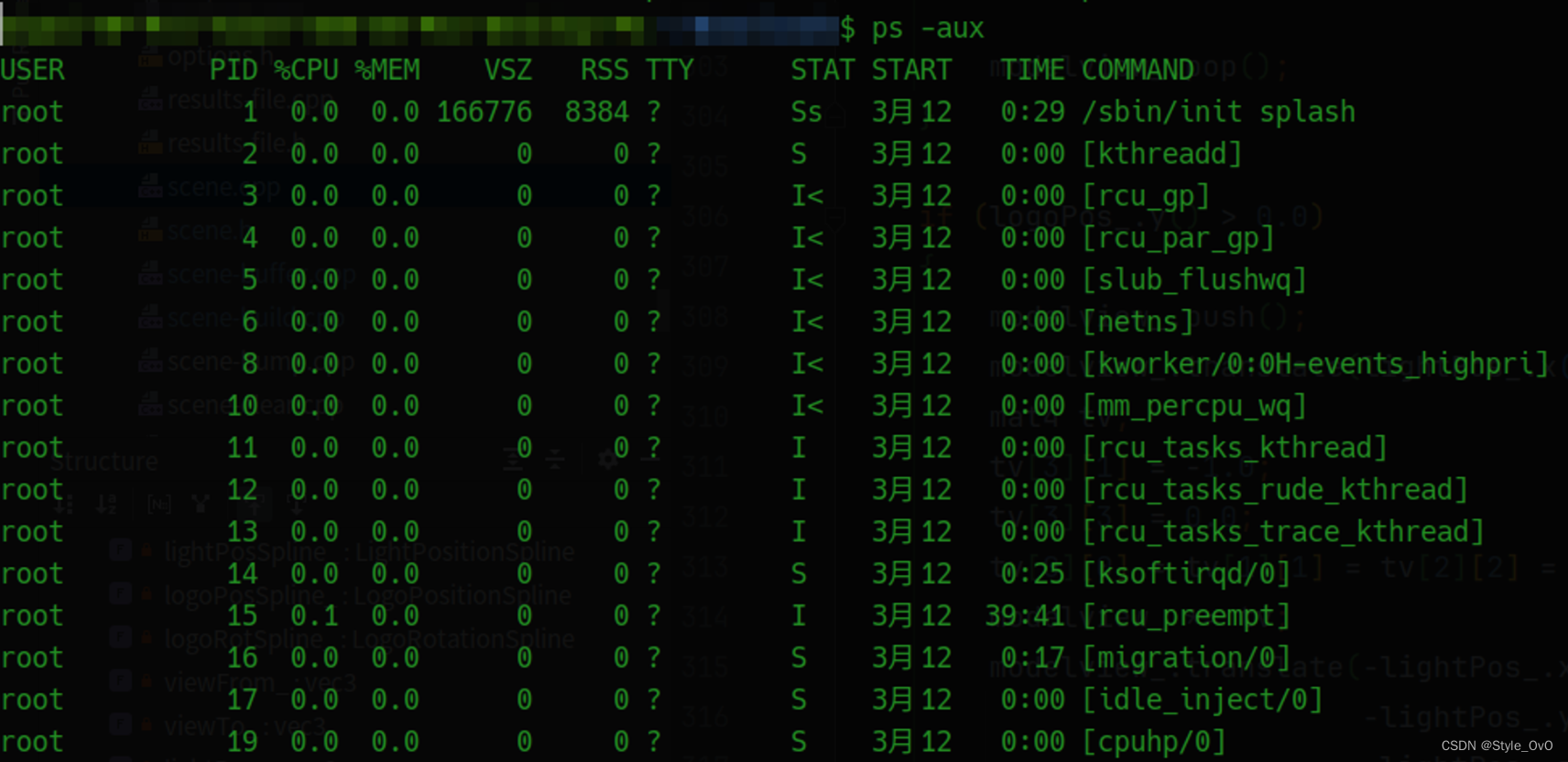Click the TIME value 39:41
The image size is (1568, 762).
[1025, 616]
